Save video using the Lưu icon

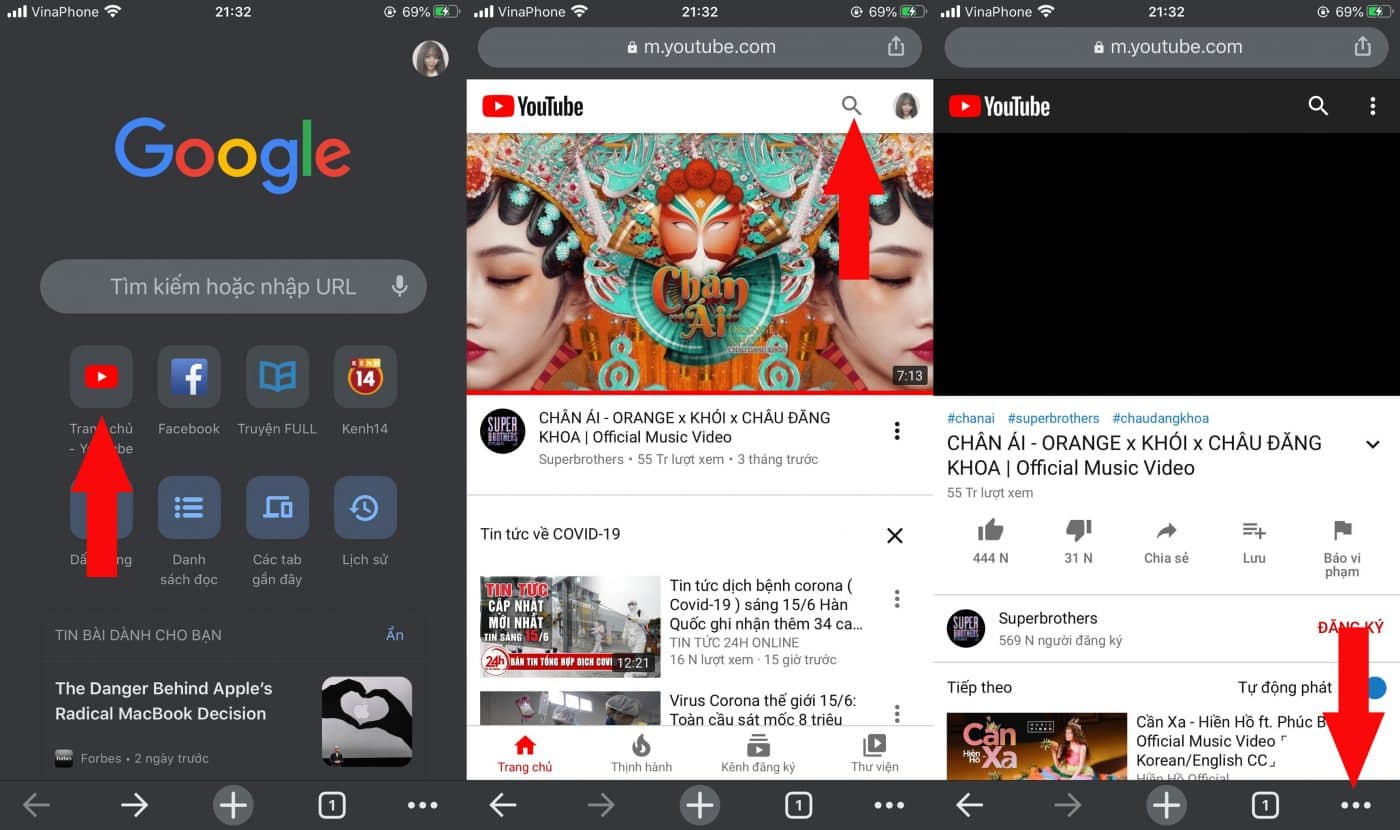click(1254, 531)
